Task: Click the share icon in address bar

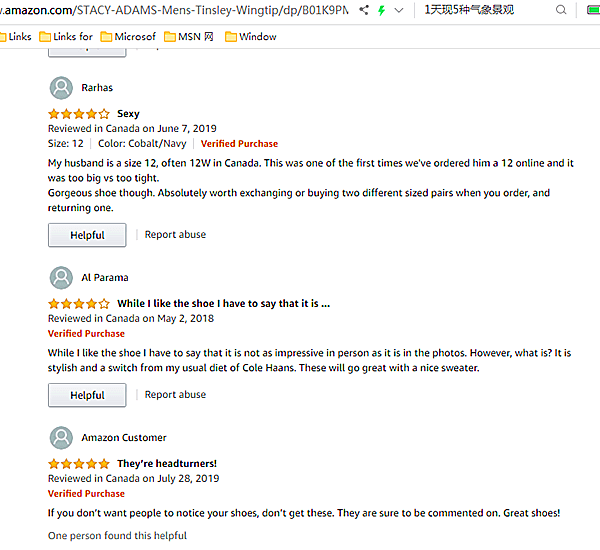Action: (364, 10)
